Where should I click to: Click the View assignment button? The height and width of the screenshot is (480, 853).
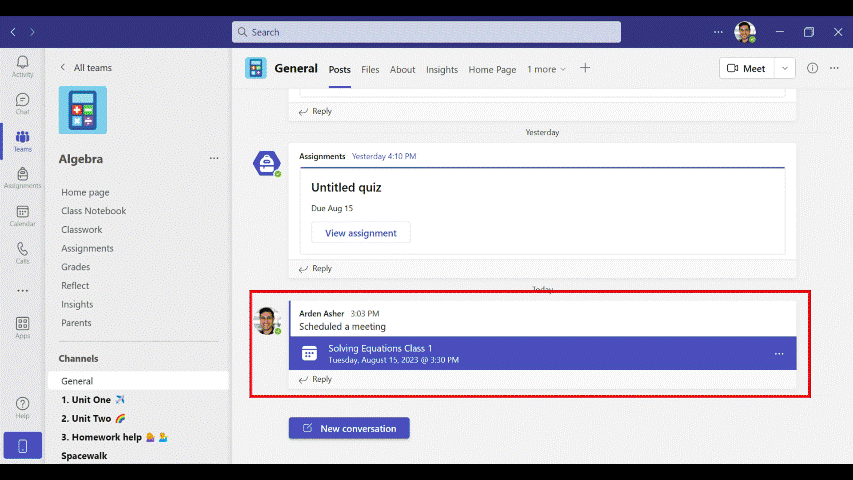tap(361, 233)
